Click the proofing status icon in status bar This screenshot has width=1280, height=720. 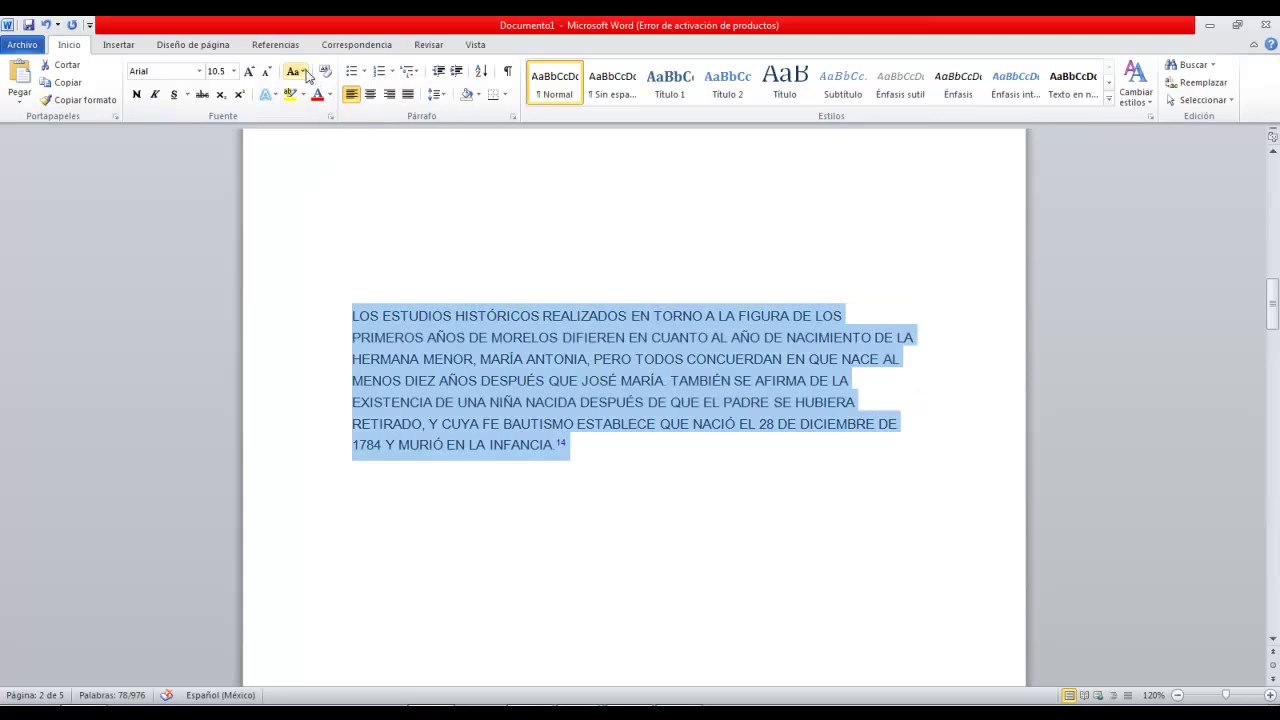click(167, 695)
